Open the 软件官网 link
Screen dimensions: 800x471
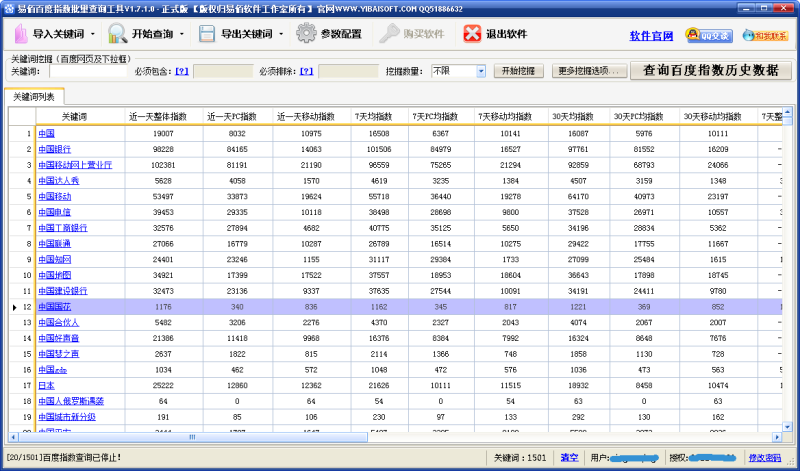(651, 37)
